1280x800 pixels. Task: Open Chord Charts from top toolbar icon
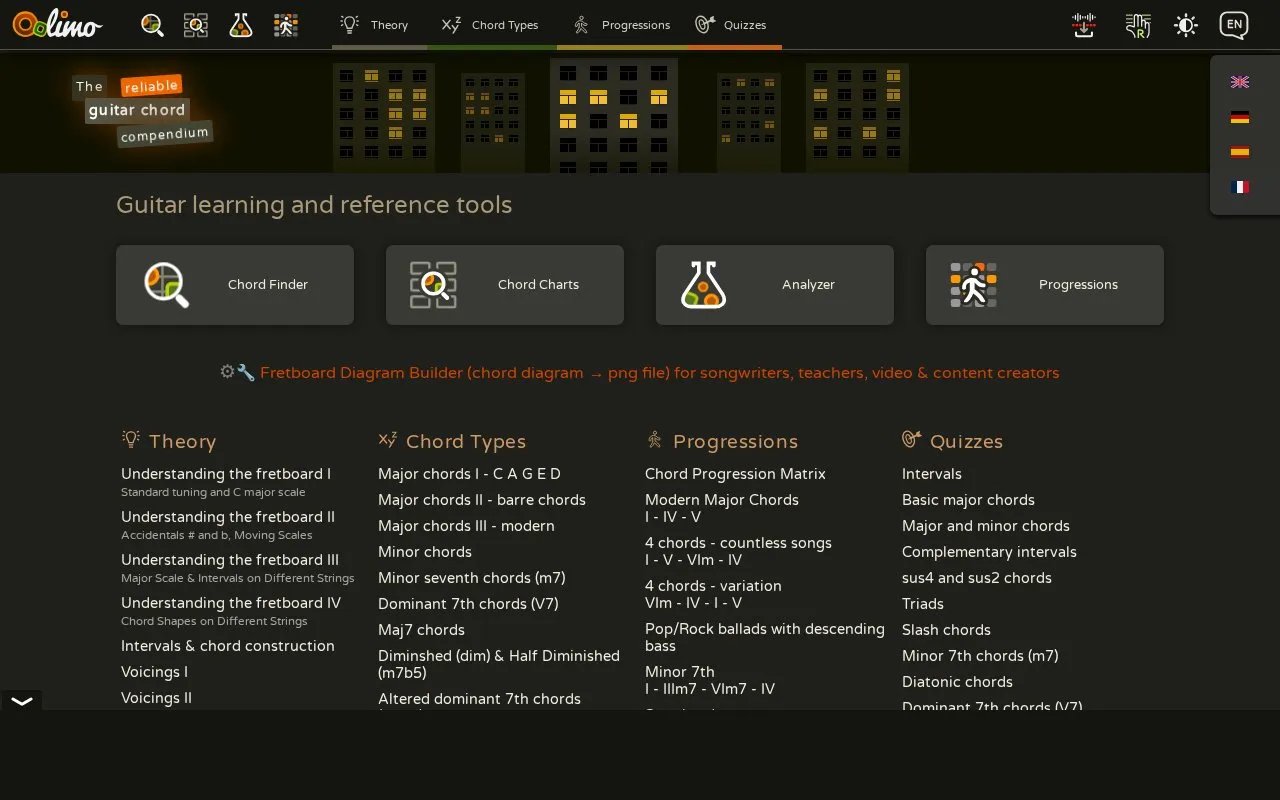196,25
